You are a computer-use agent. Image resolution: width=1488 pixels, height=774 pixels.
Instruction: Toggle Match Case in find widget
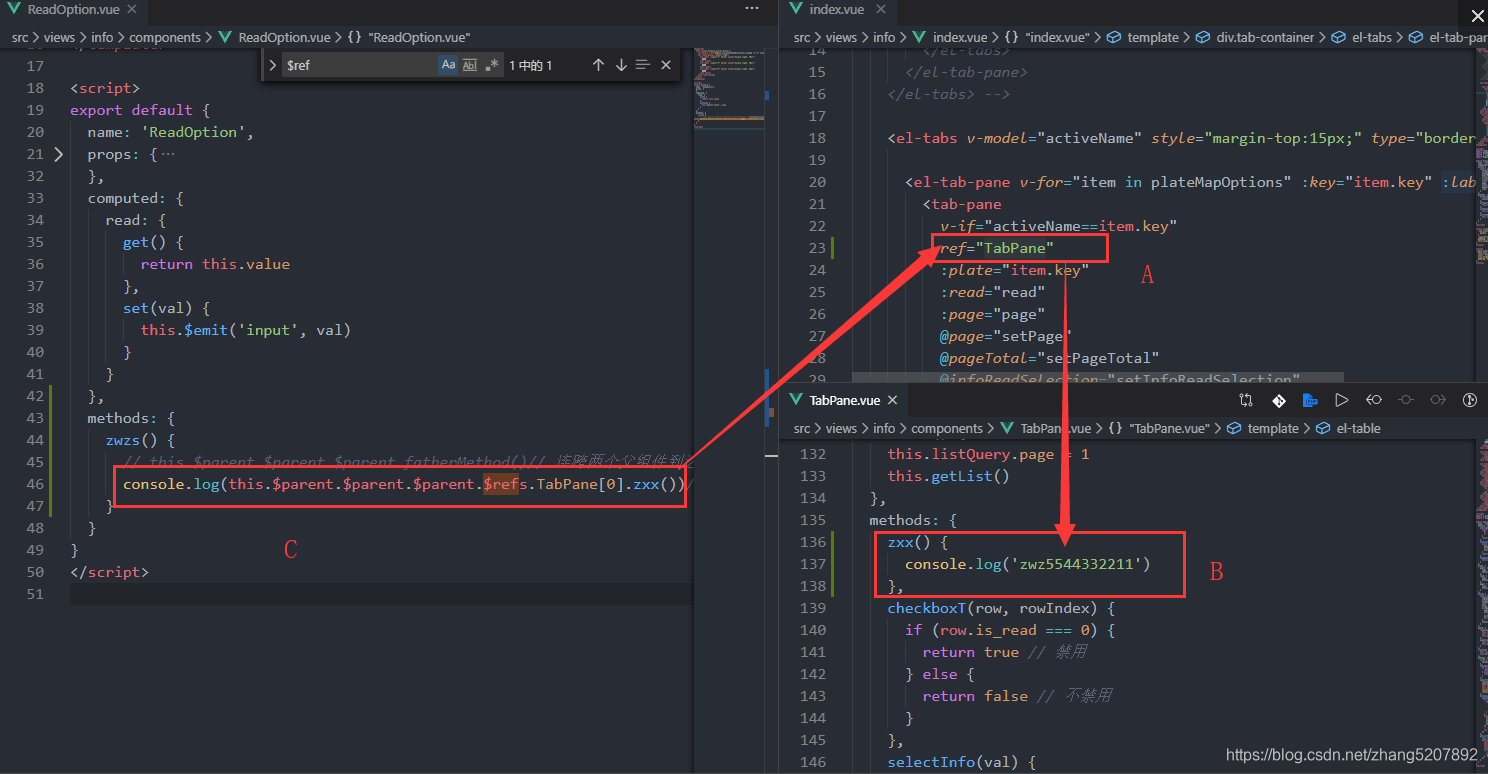coord(448,65)
